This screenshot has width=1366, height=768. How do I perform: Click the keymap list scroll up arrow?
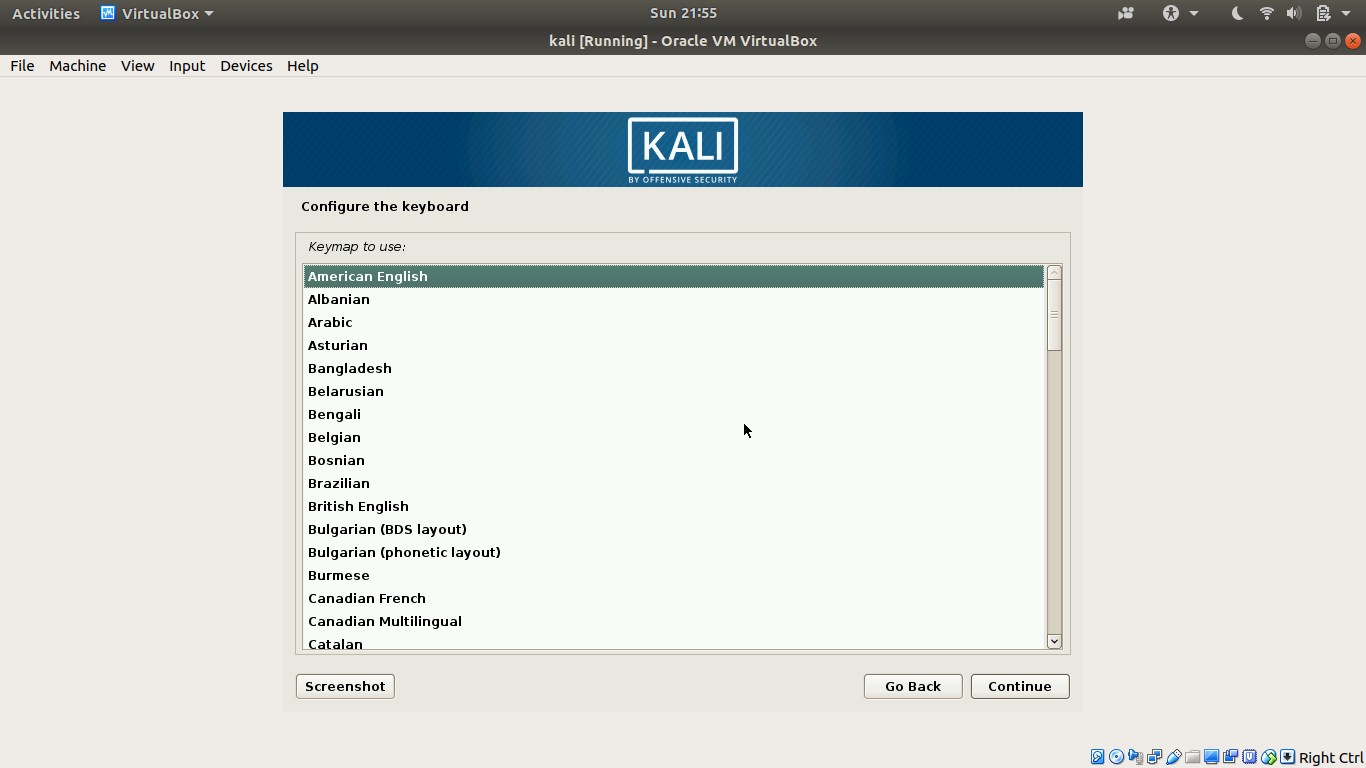click(x=1054, y=273)
